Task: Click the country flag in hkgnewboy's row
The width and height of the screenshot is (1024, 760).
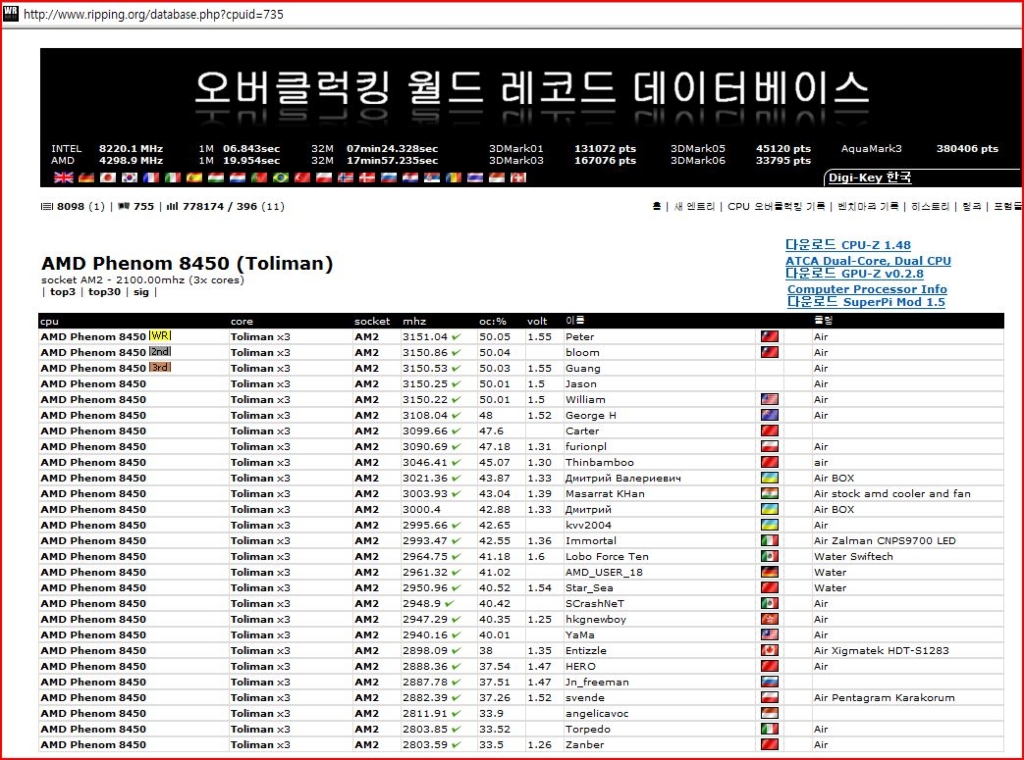Action: tap(770, 619)
